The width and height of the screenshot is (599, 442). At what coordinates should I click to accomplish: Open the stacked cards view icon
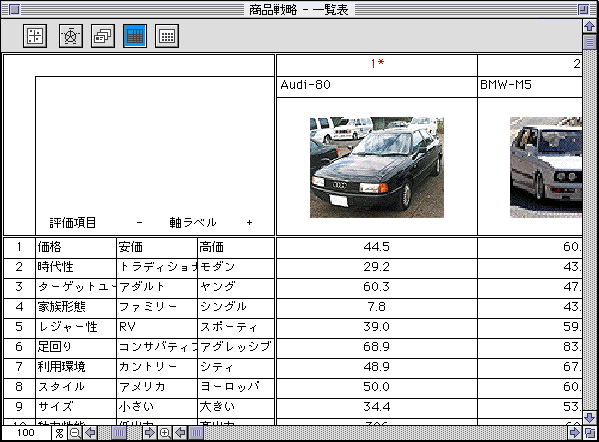point(103,36)
